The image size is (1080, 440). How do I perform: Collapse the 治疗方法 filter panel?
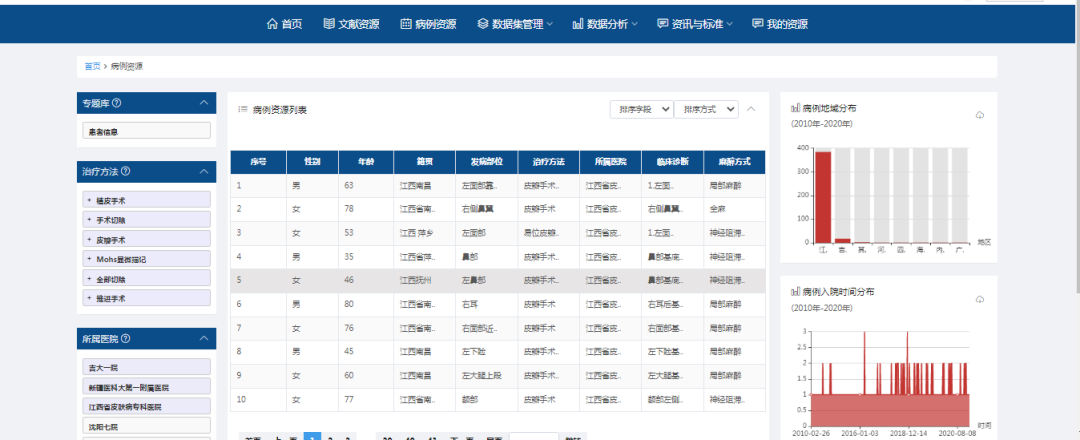[204, 172]
